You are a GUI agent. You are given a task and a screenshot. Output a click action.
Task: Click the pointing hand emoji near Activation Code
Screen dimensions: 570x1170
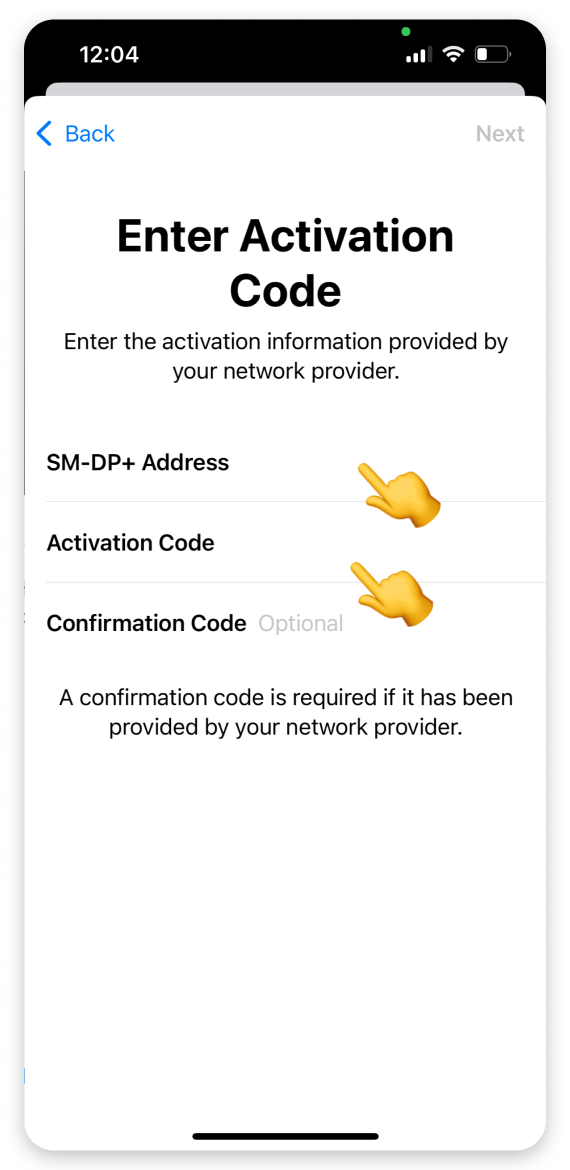(392, 594)
